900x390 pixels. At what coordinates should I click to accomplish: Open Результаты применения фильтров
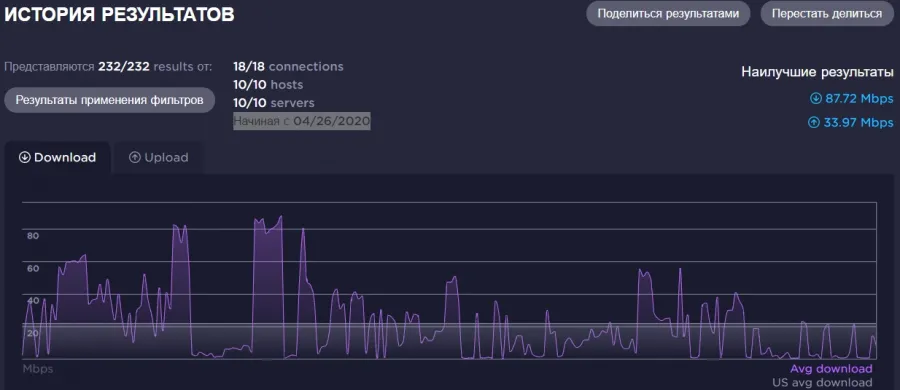109,101
